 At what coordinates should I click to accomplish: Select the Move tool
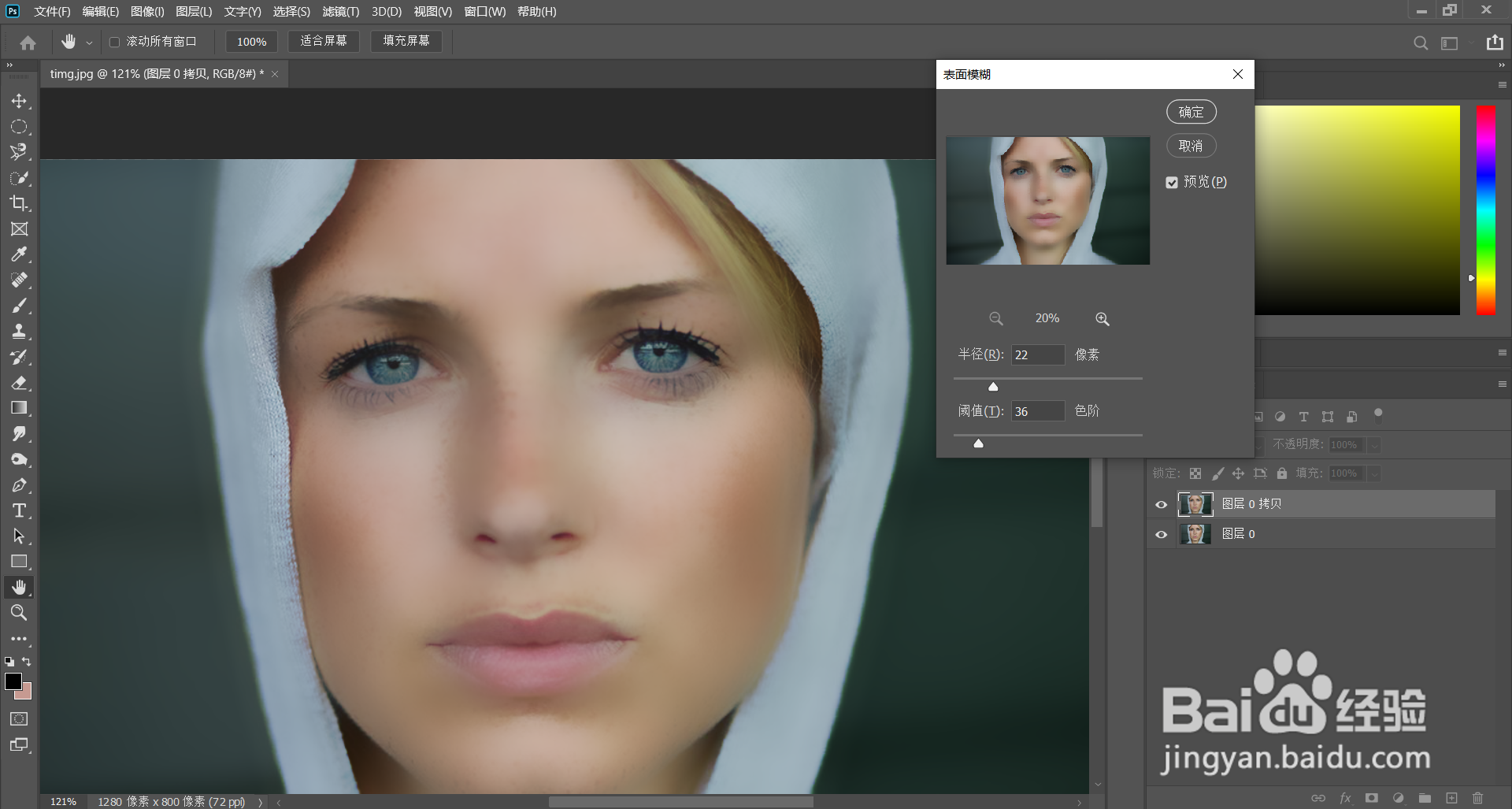[x=19, y=101]
